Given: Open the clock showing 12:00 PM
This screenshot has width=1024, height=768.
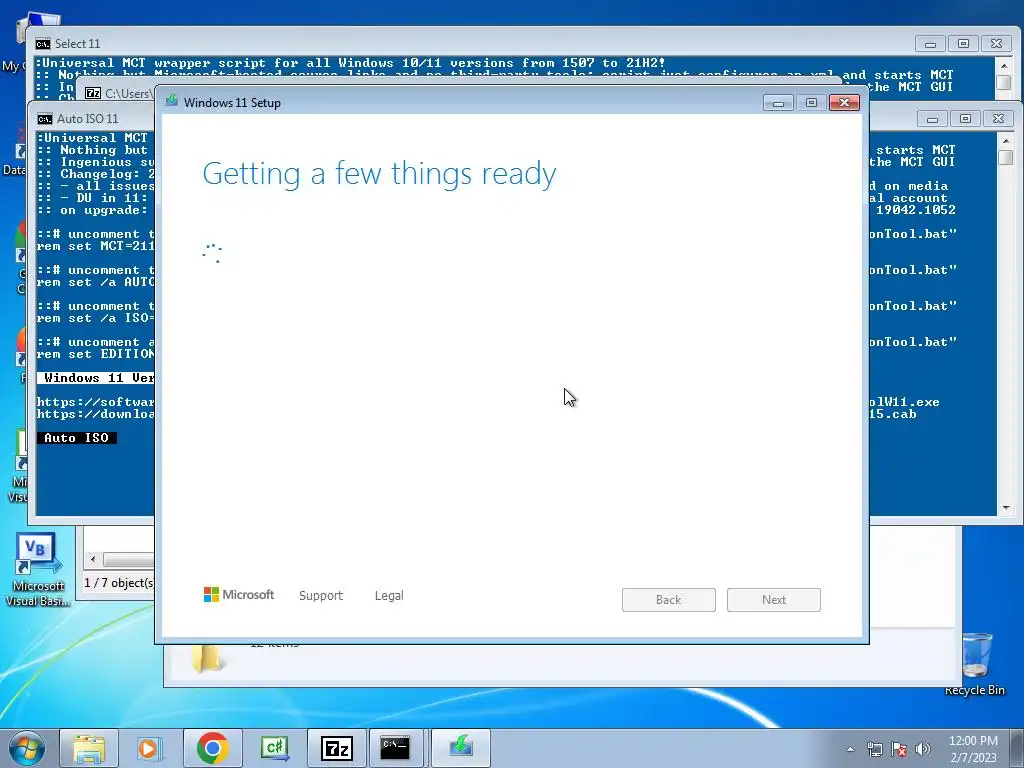Looking at the screenshot, I should pos(973,741).
